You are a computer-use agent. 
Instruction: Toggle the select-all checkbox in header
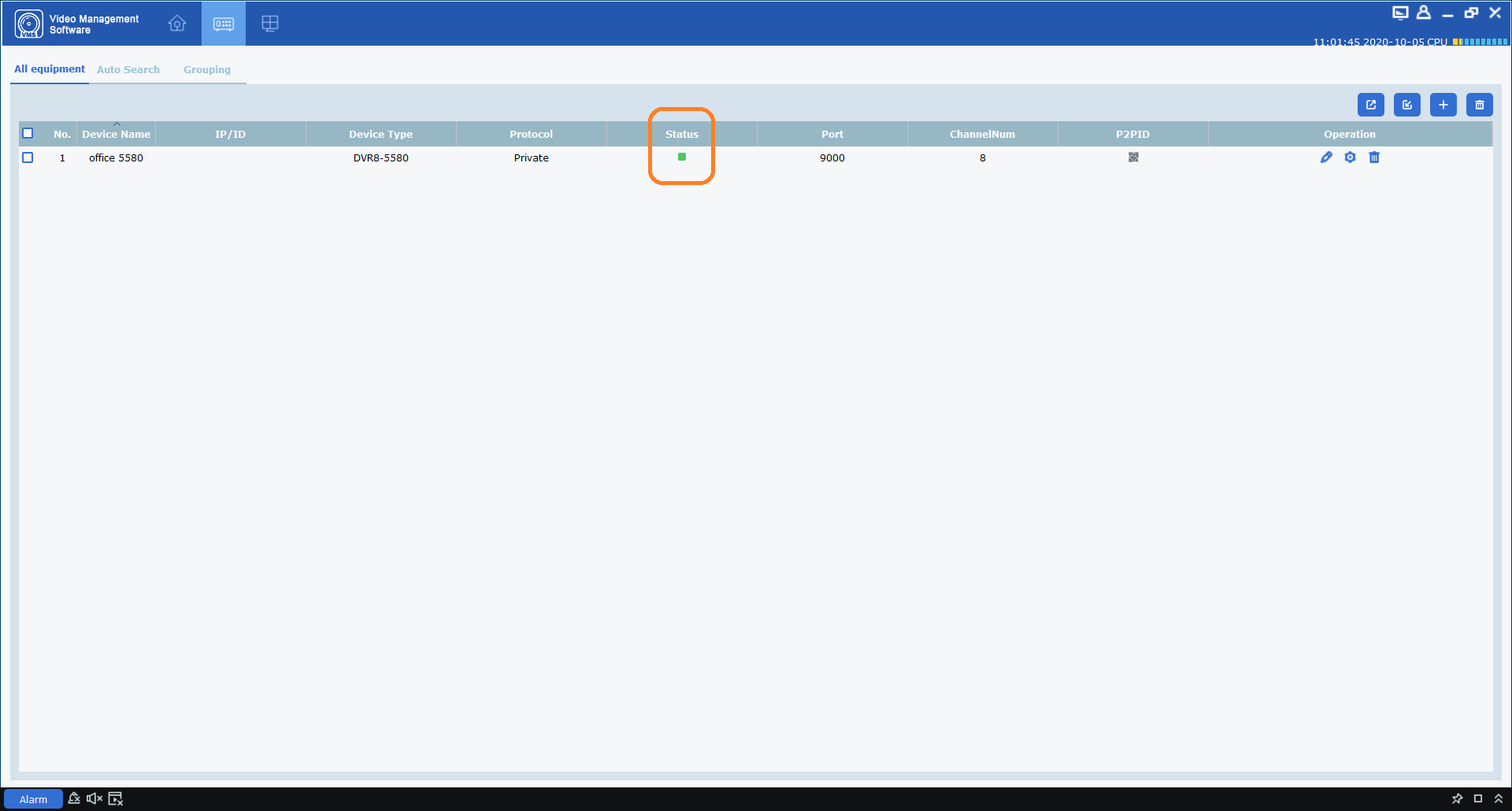tap(28, 133)
